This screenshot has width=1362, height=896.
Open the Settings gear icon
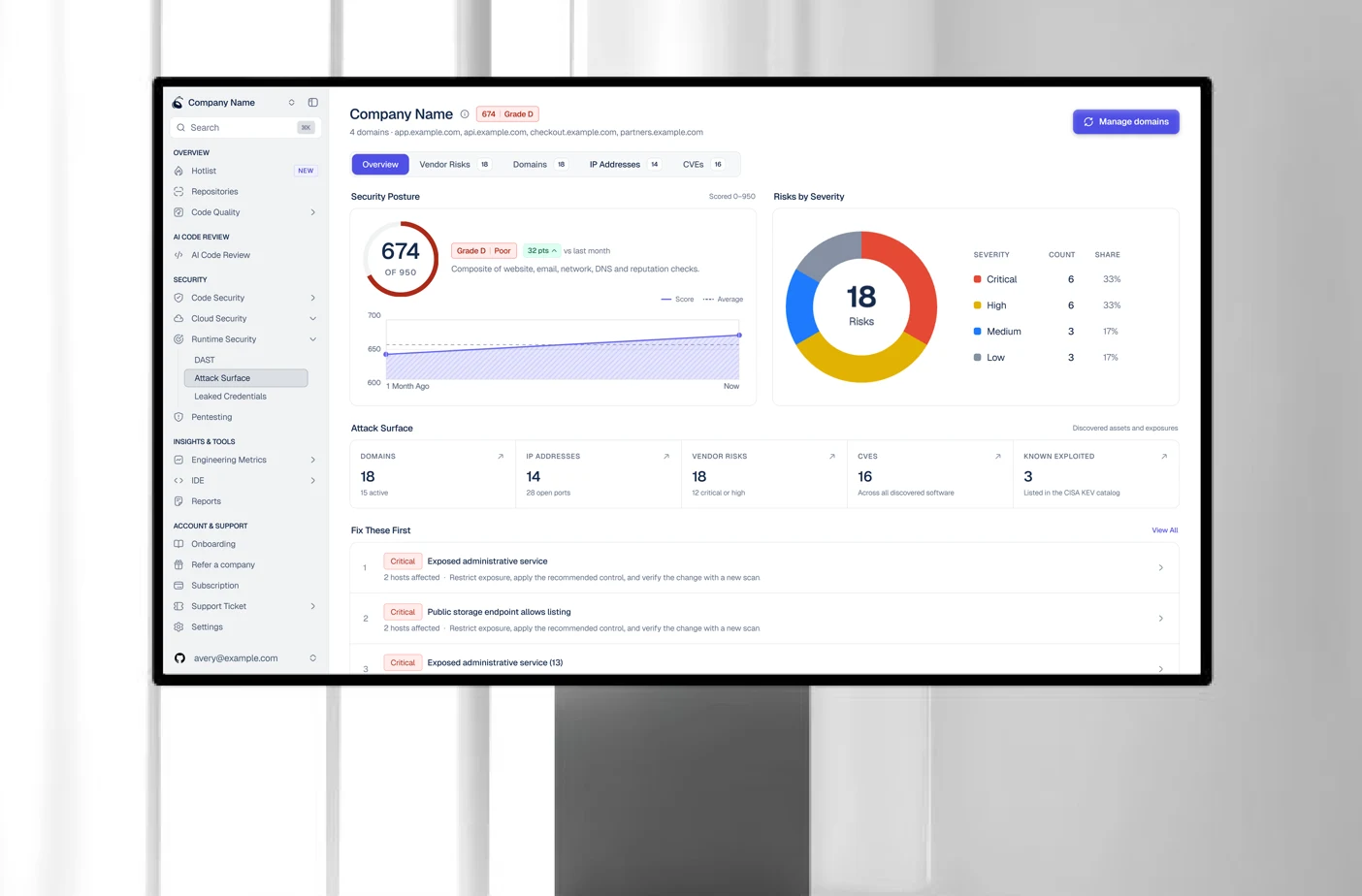tap(178, 626)
